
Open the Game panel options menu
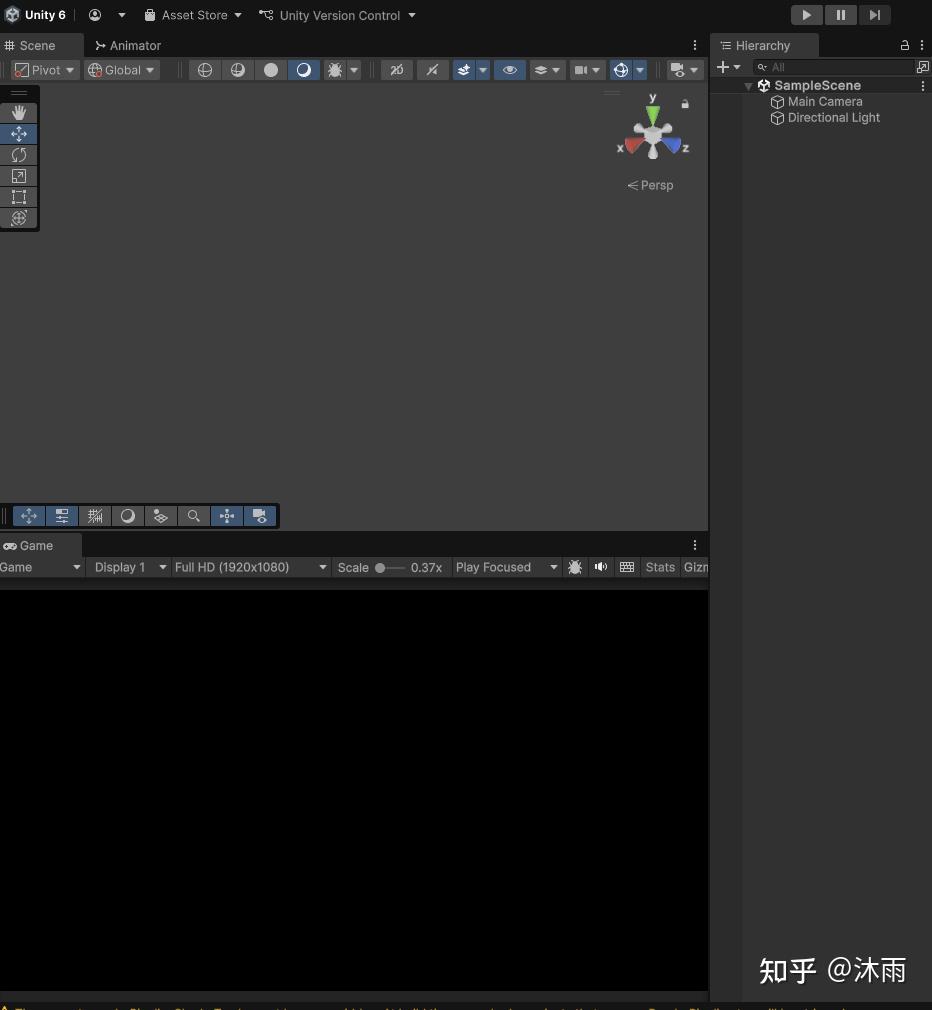694,545
